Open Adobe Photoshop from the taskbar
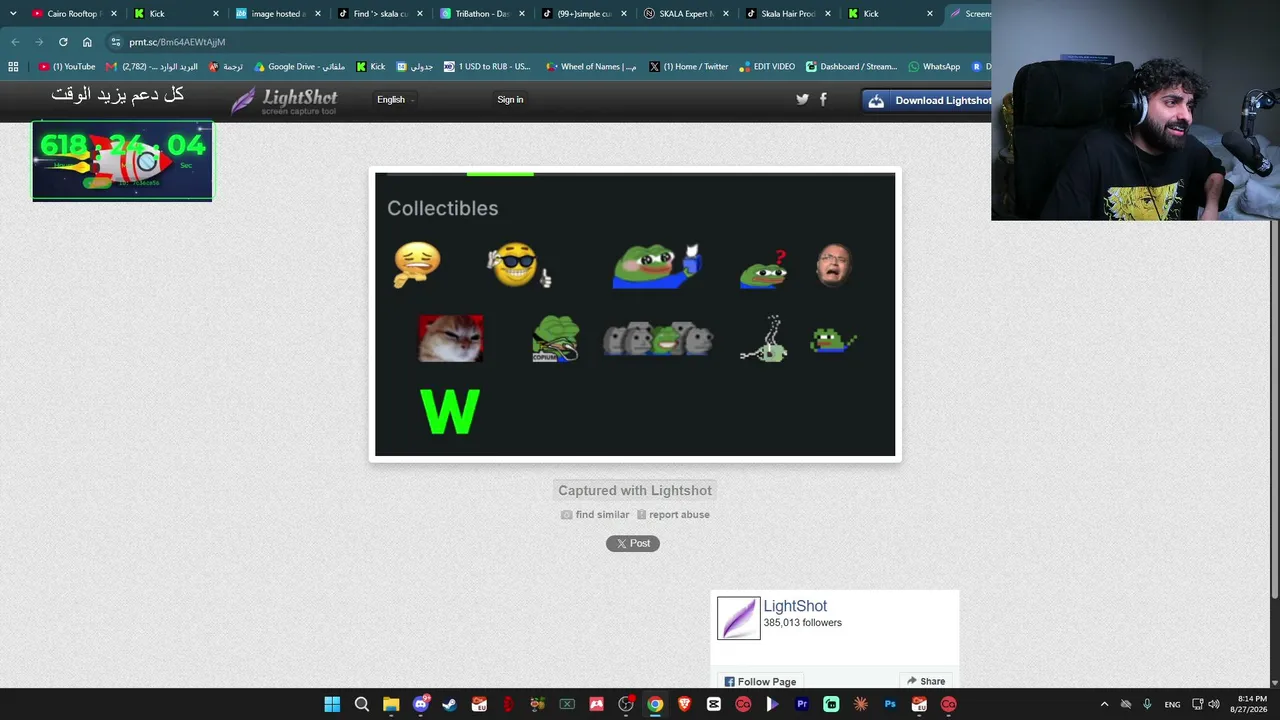The height and width of the screenshot is (720, 1280). click(x=890, y=704)
